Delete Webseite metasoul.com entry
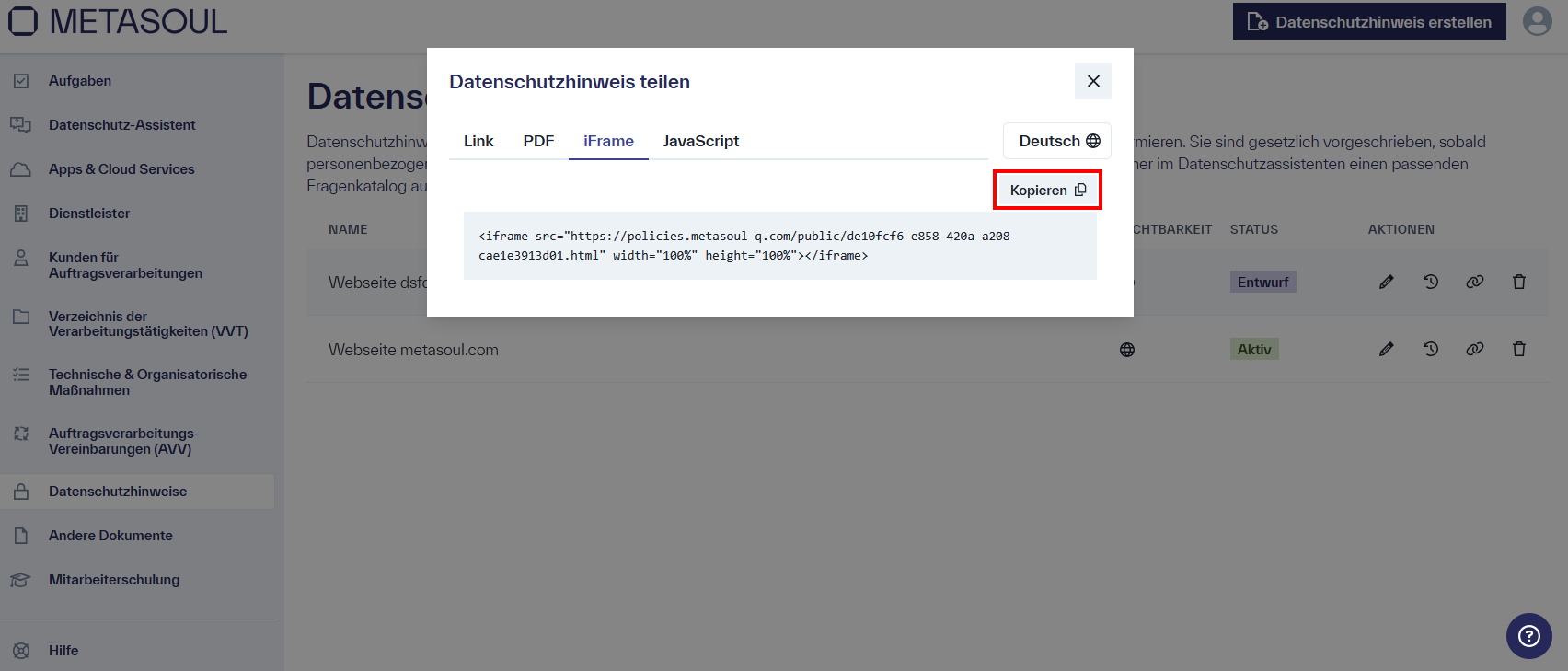Viewport: 1568px width, 671px height. [x=1519, y=349]
